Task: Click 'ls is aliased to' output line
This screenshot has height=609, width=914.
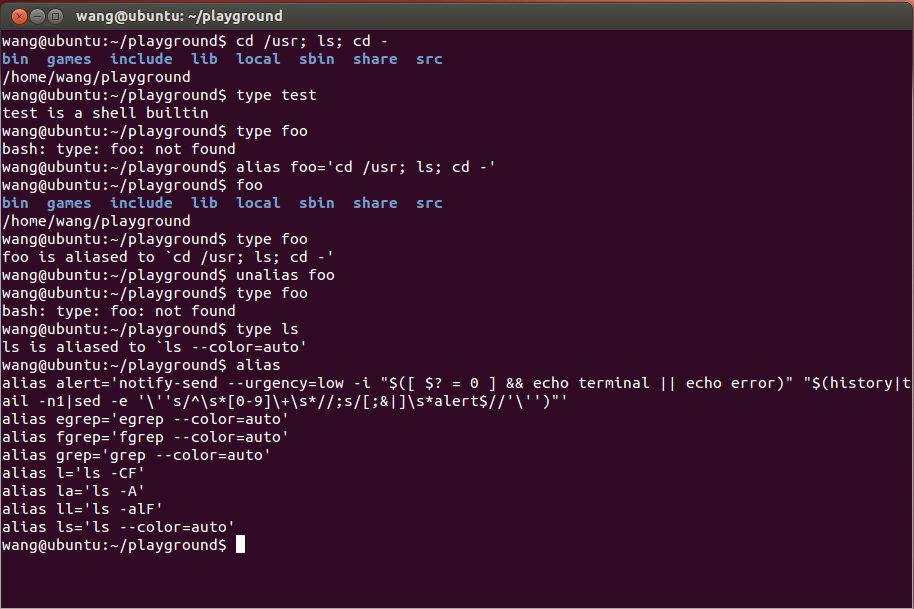Action: 154,347
